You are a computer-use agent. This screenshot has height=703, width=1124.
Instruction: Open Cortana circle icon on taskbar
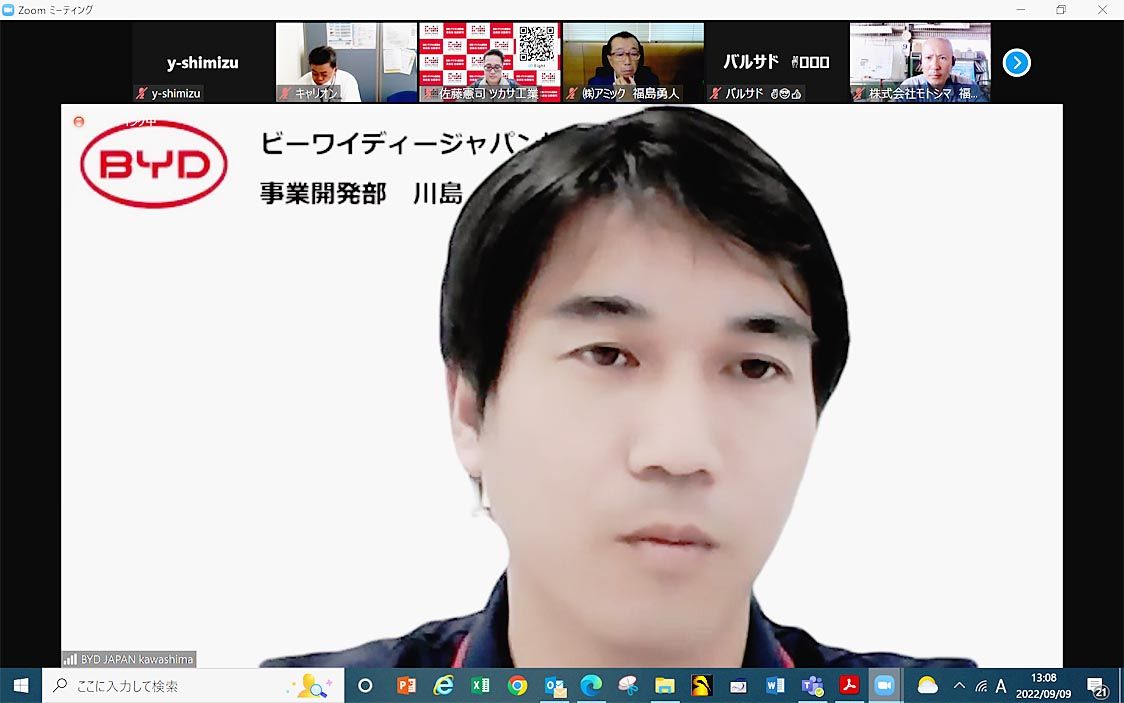point(365,686)
